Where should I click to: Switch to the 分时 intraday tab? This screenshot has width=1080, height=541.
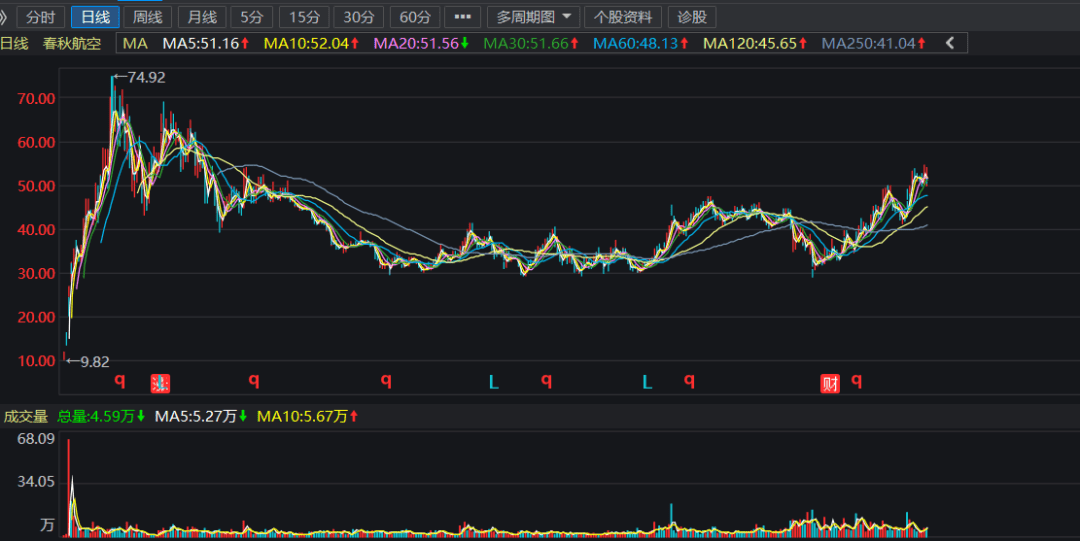click(x=40, y=17)
